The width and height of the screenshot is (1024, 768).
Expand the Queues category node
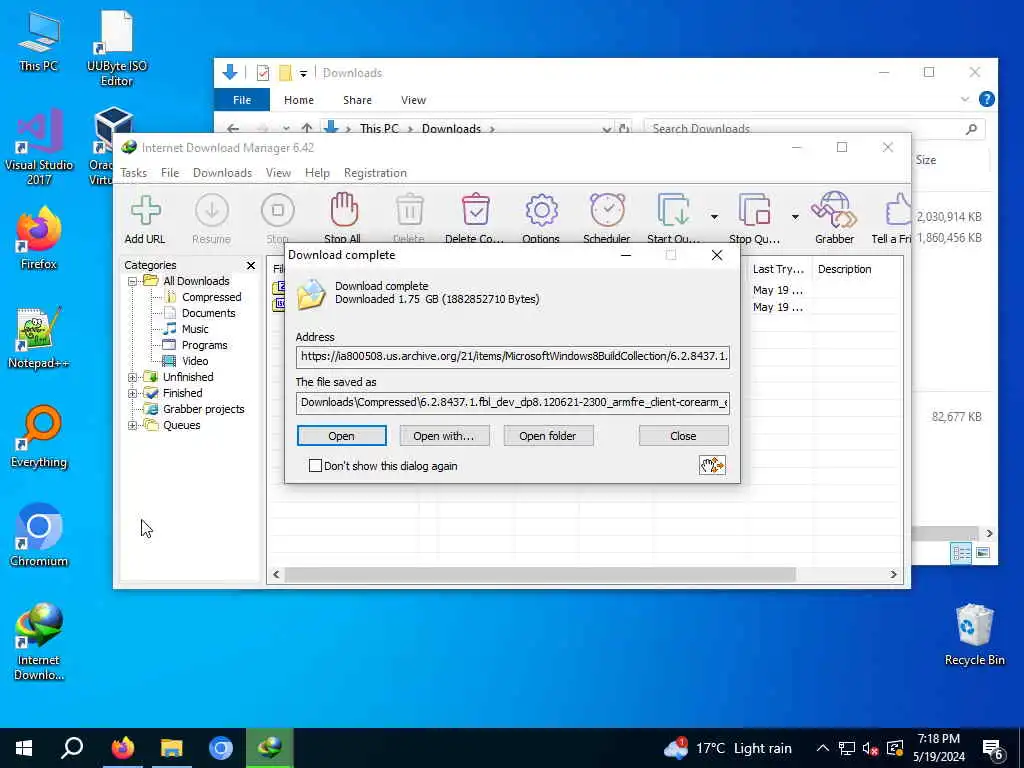pos(133,425)
